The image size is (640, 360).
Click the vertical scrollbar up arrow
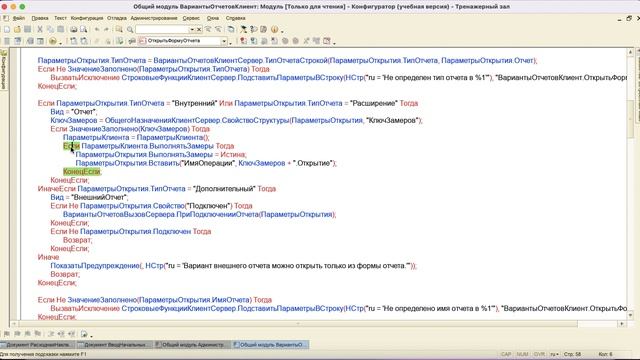pyautogui.click(x=630, y=52)
